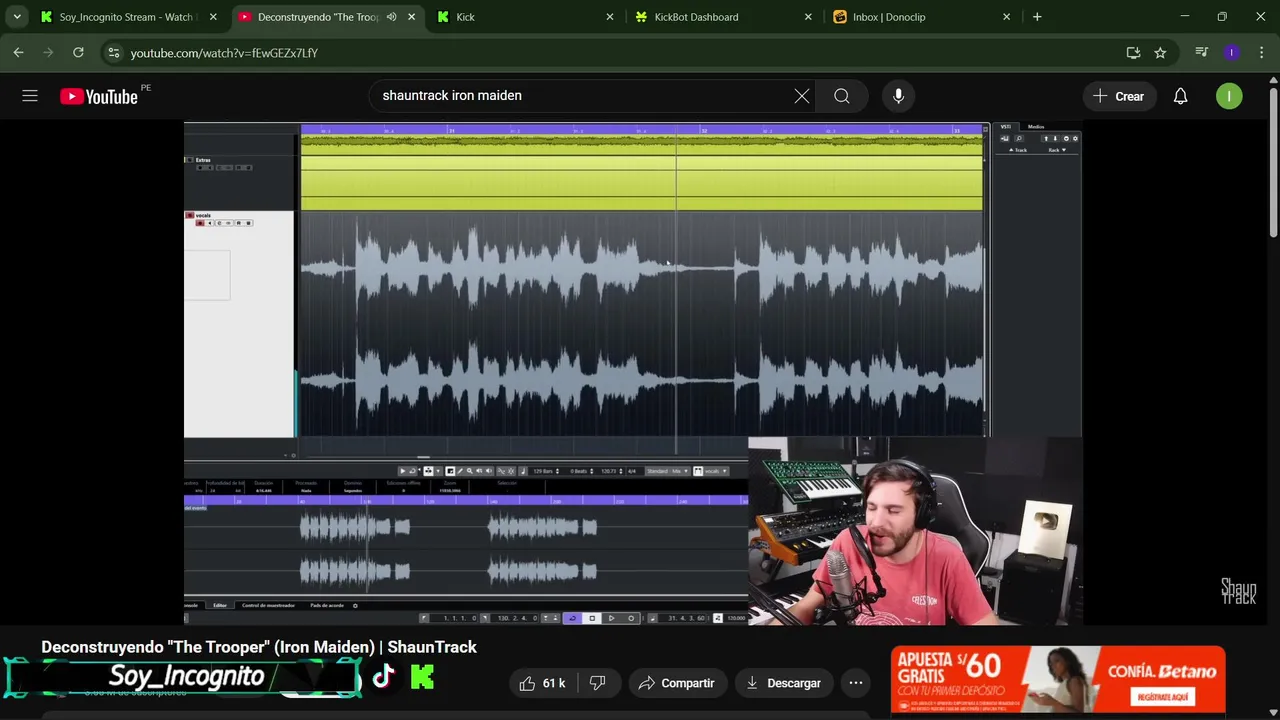Image resolution: width=1280 pixels, height=720 pixels.
Task: Click the Play button in the DAW transport
Action: pyautogui.click(x=611, y=618)
